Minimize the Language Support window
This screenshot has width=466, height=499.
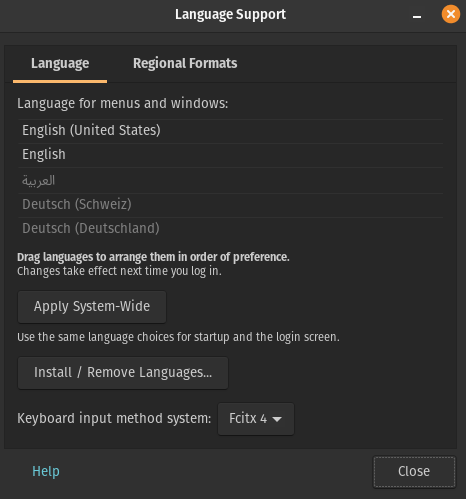pyautogui.click(x=417, y=15)
